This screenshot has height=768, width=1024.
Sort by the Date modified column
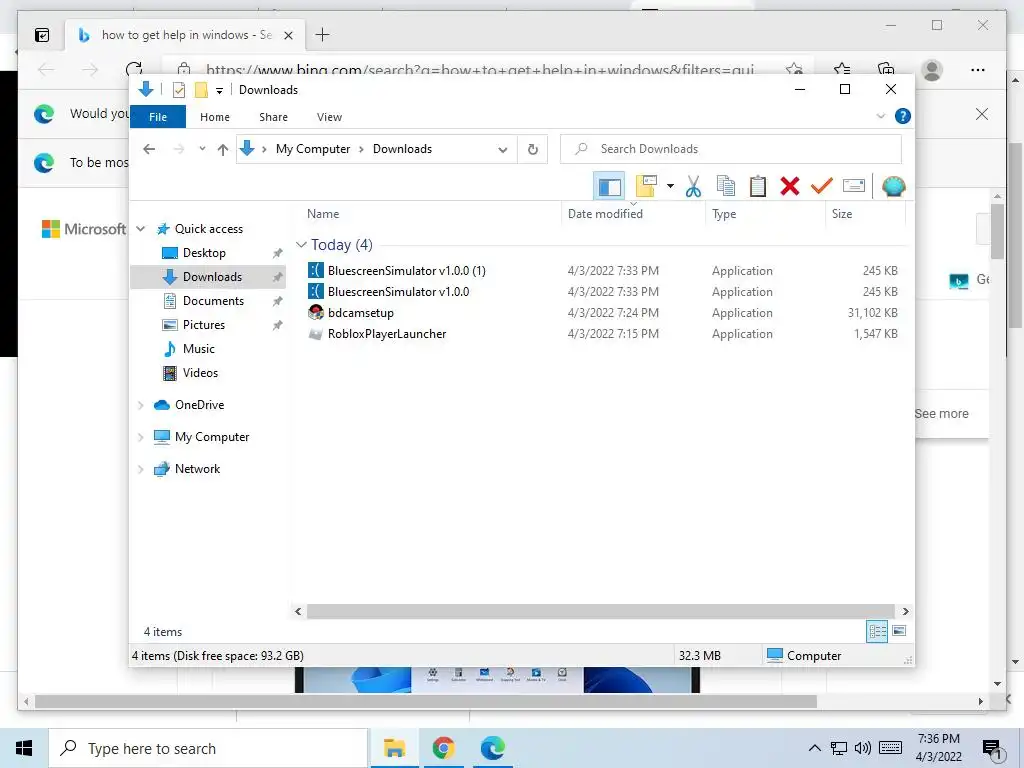(x=605, y=214)
